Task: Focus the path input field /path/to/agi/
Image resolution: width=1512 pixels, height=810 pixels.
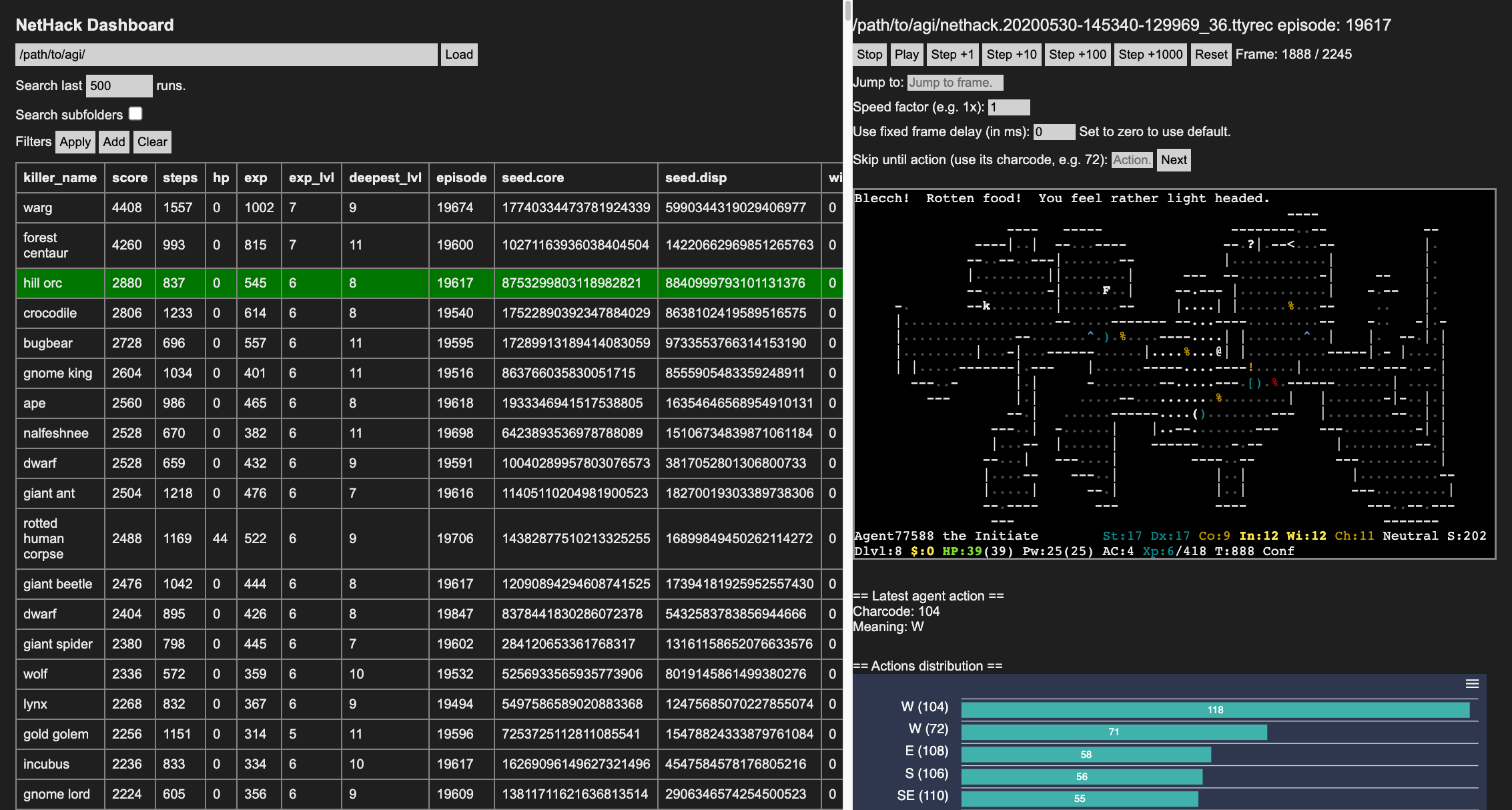Action: (226, 55)
